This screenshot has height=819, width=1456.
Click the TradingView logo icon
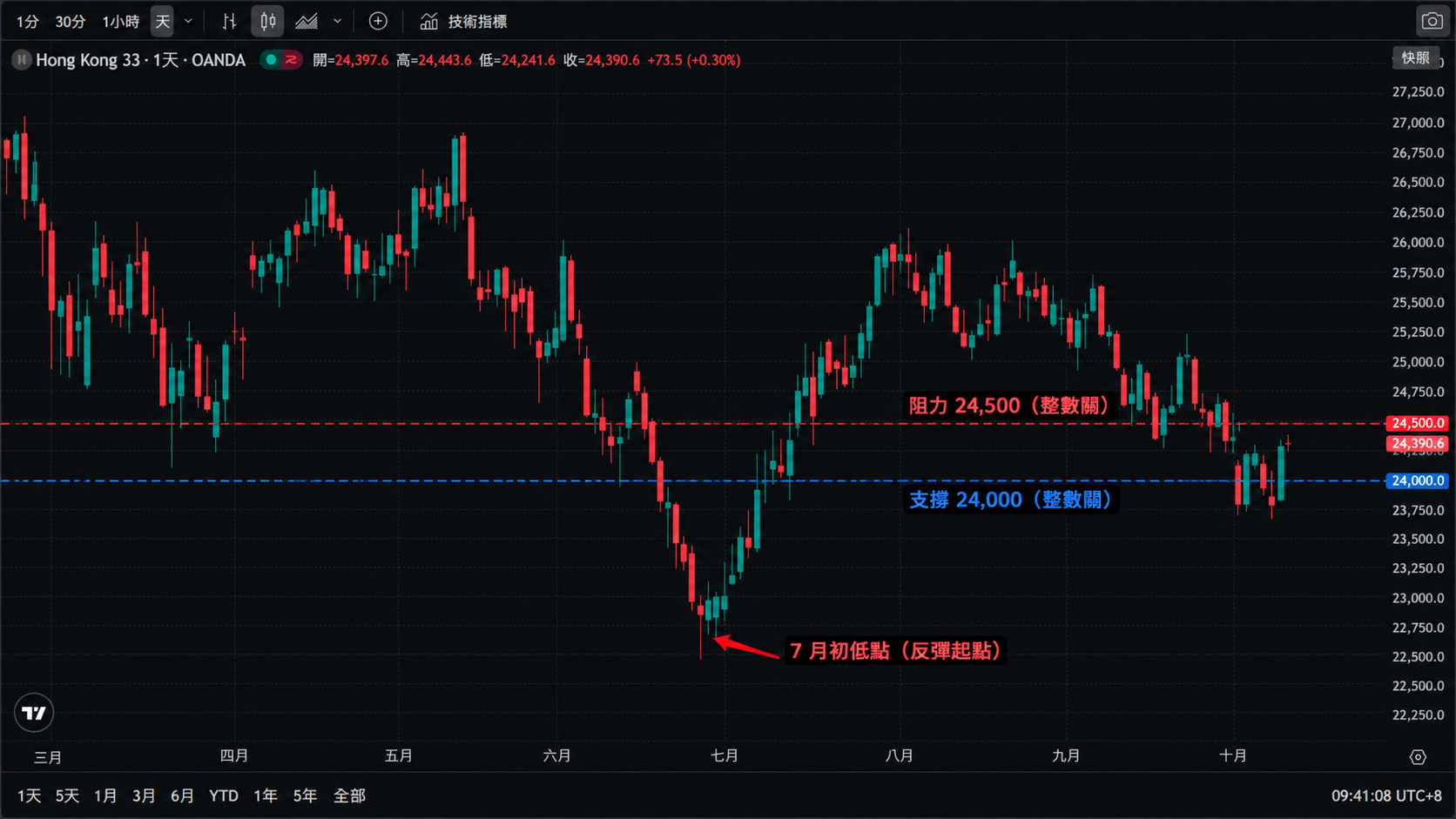[34, 713]
